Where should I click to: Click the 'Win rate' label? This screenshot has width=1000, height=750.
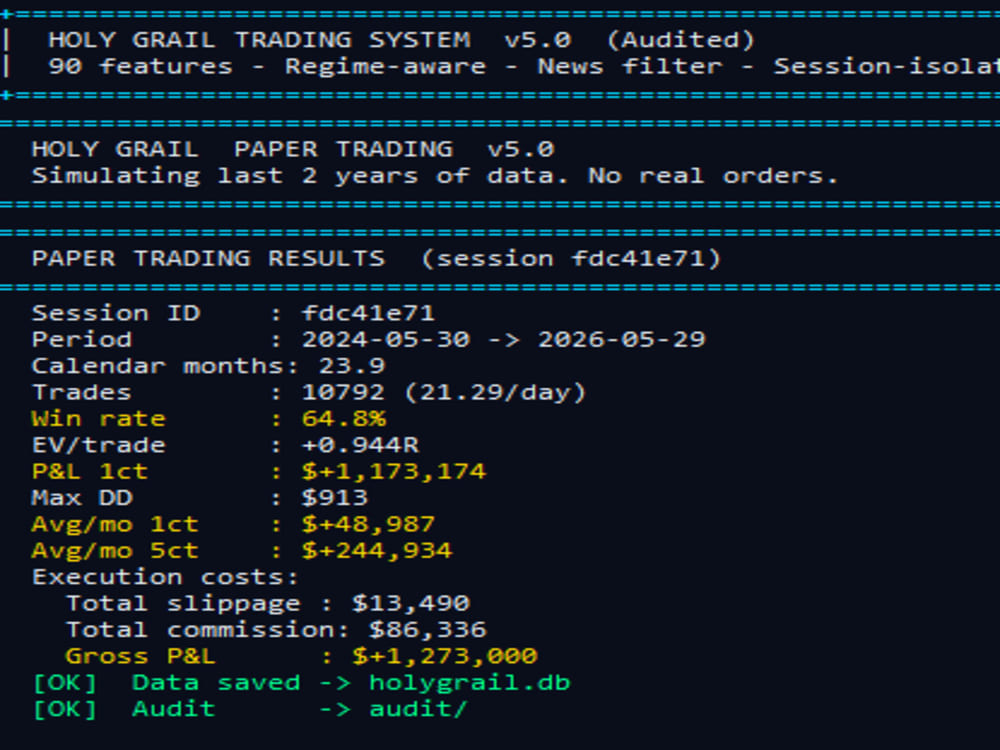(x=98, y=418)
